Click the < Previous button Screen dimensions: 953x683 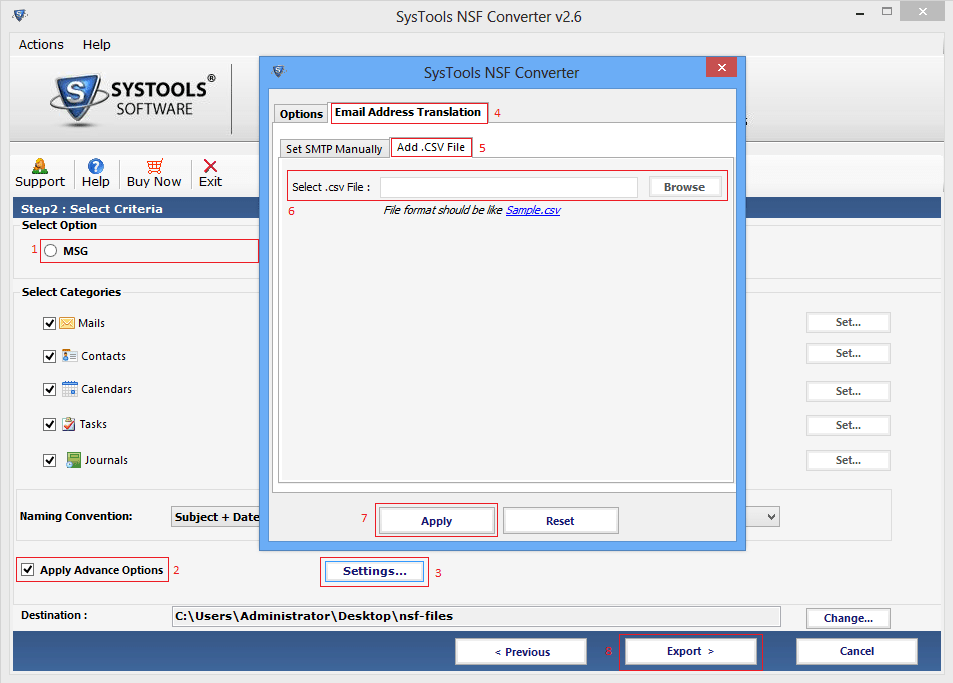521,651
